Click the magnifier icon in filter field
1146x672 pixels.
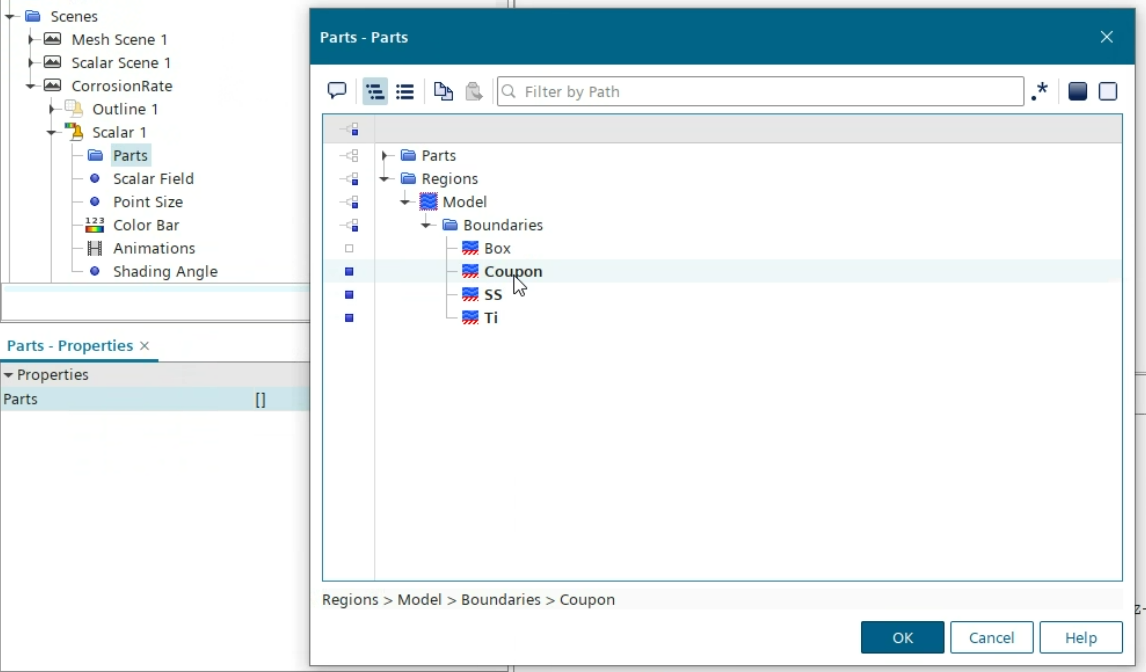pos(509,91)
